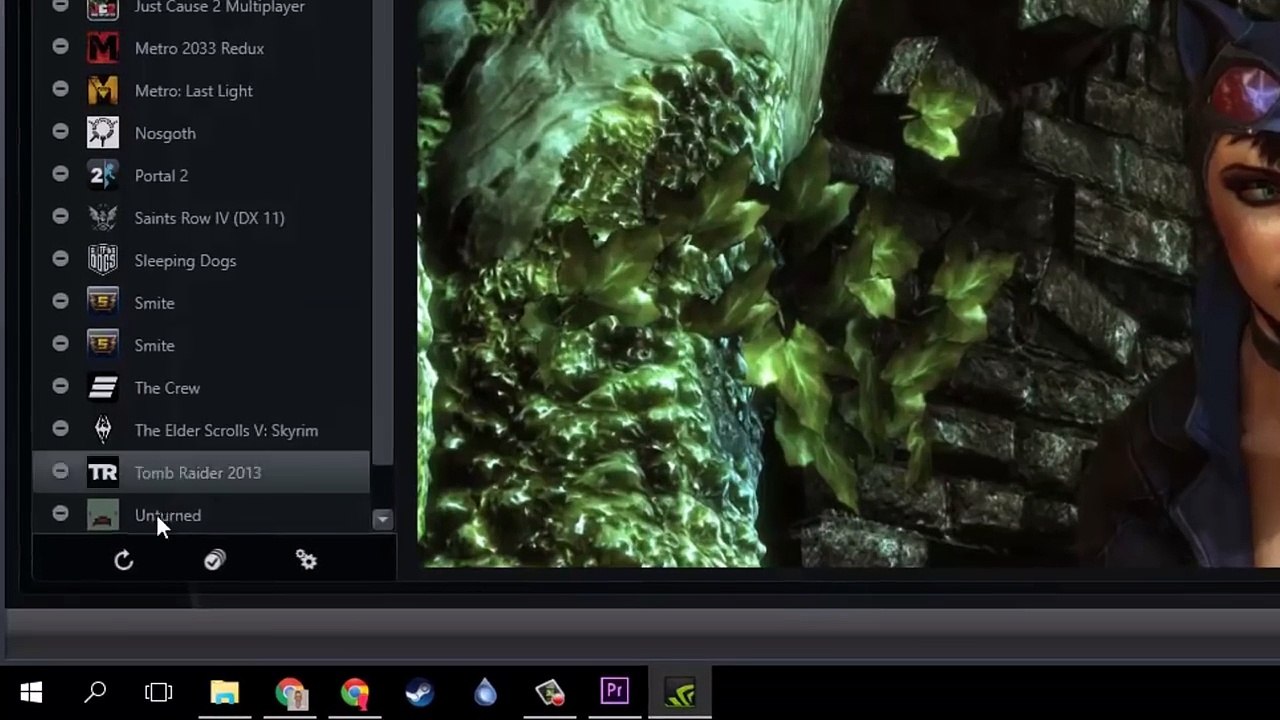Click the minus status icon beside Skyrim
The height and width of the screenshot is (720, 1280).
[60, 429]
